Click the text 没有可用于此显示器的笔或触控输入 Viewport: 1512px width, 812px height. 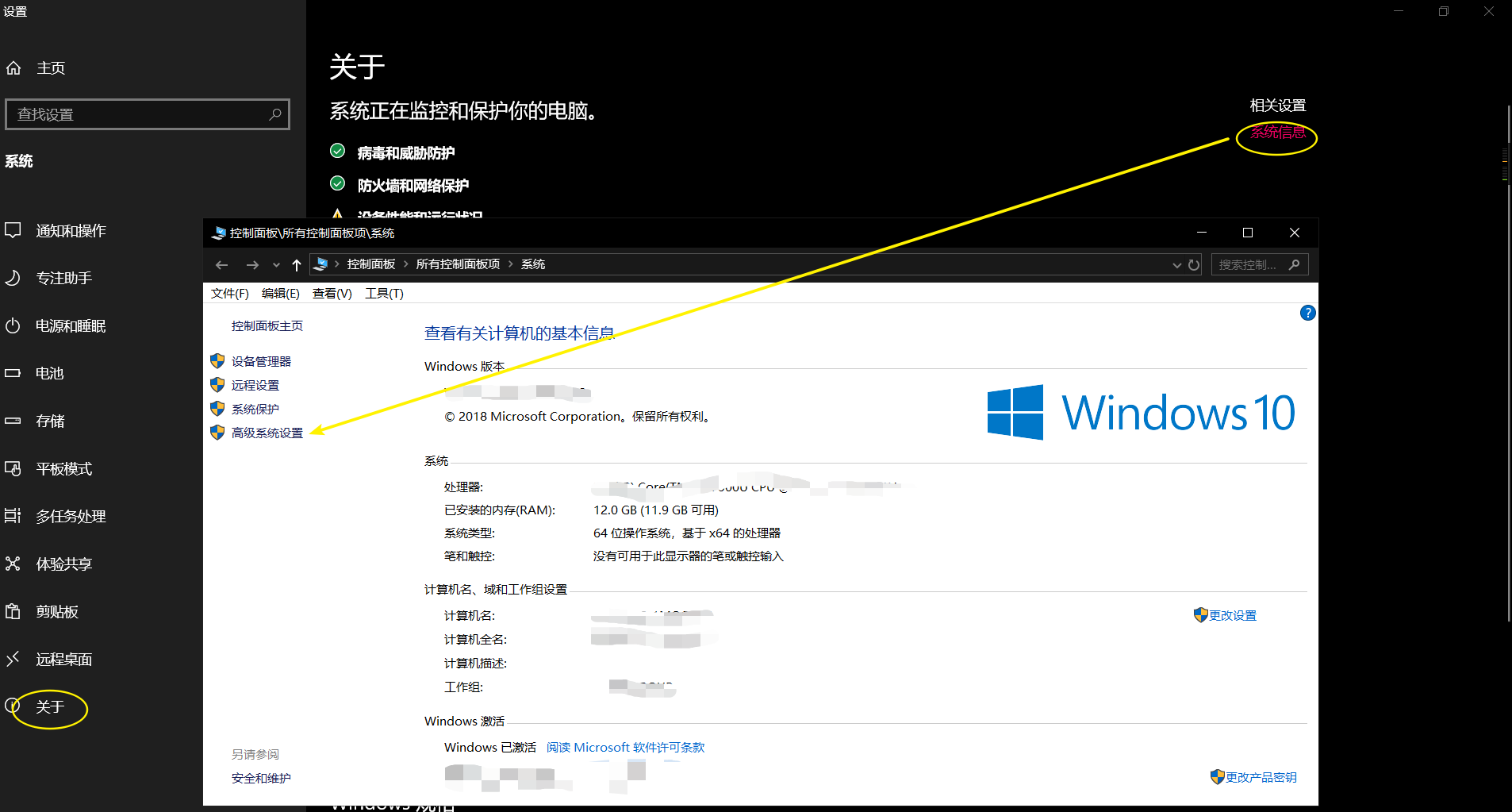[x=689, y=556]
